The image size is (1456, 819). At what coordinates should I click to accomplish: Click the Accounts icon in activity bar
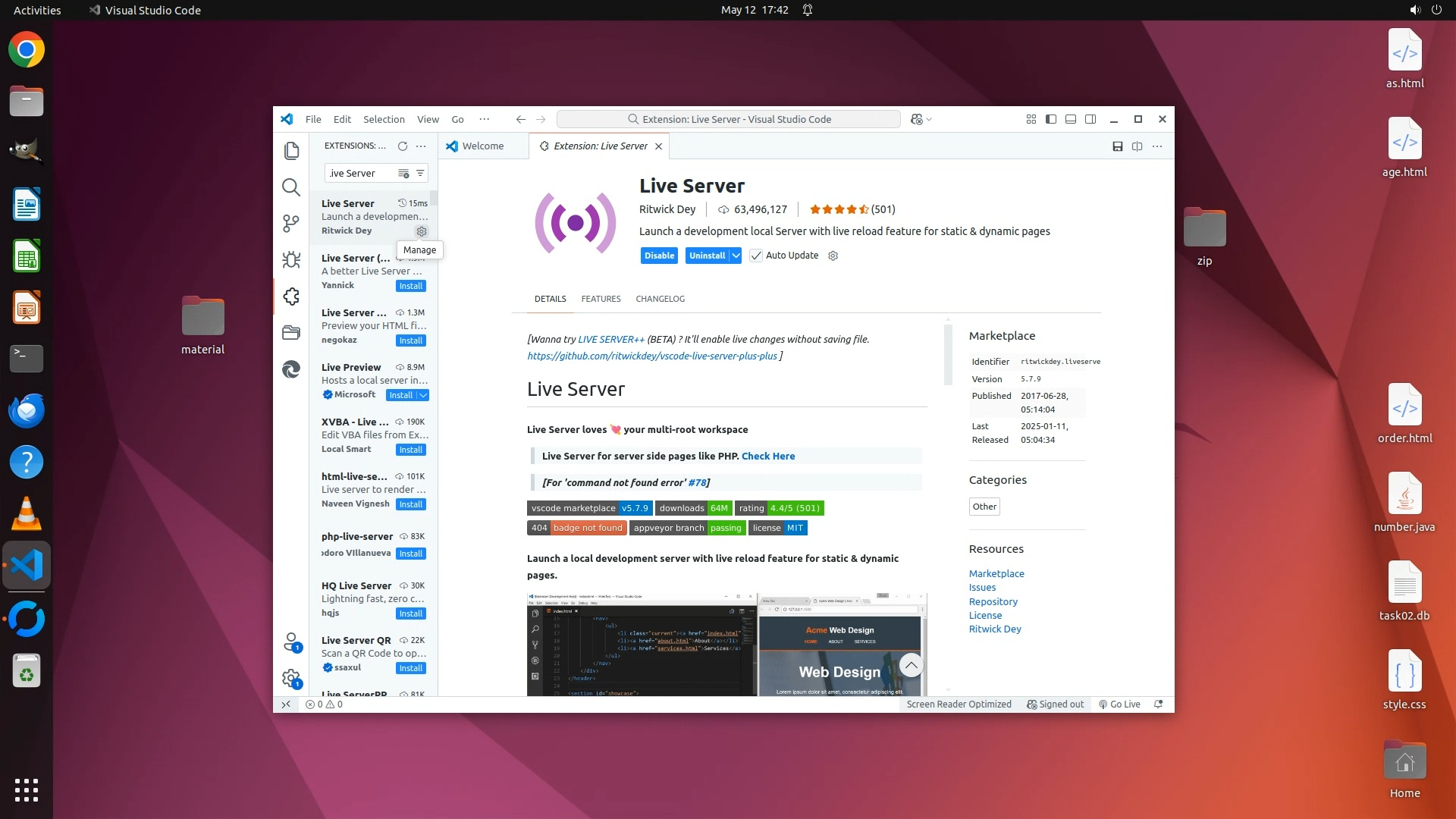(291, 642)
